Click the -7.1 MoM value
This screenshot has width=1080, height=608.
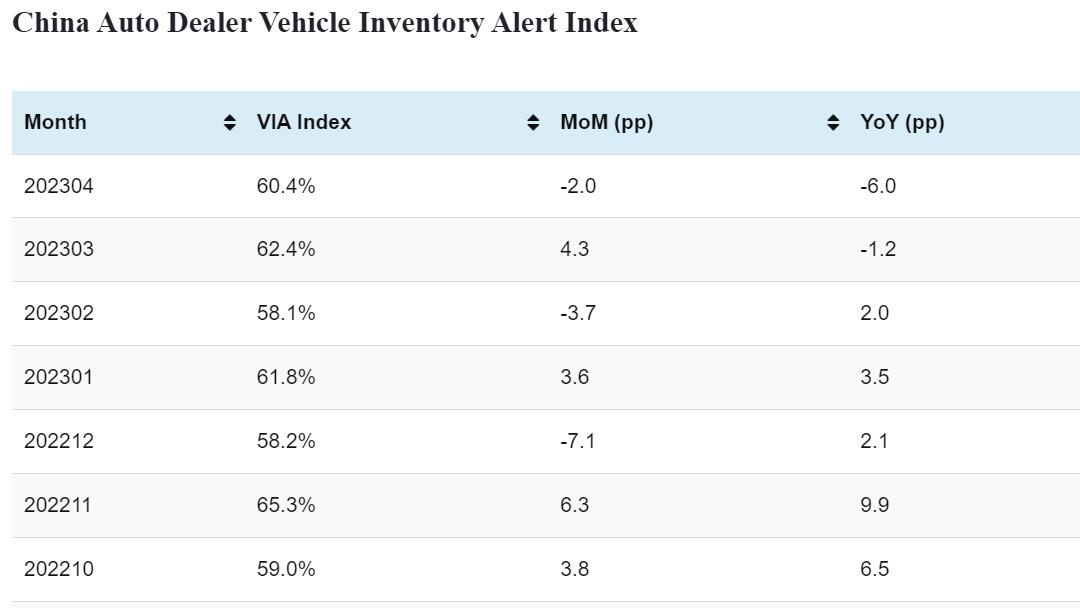point(578,441)
